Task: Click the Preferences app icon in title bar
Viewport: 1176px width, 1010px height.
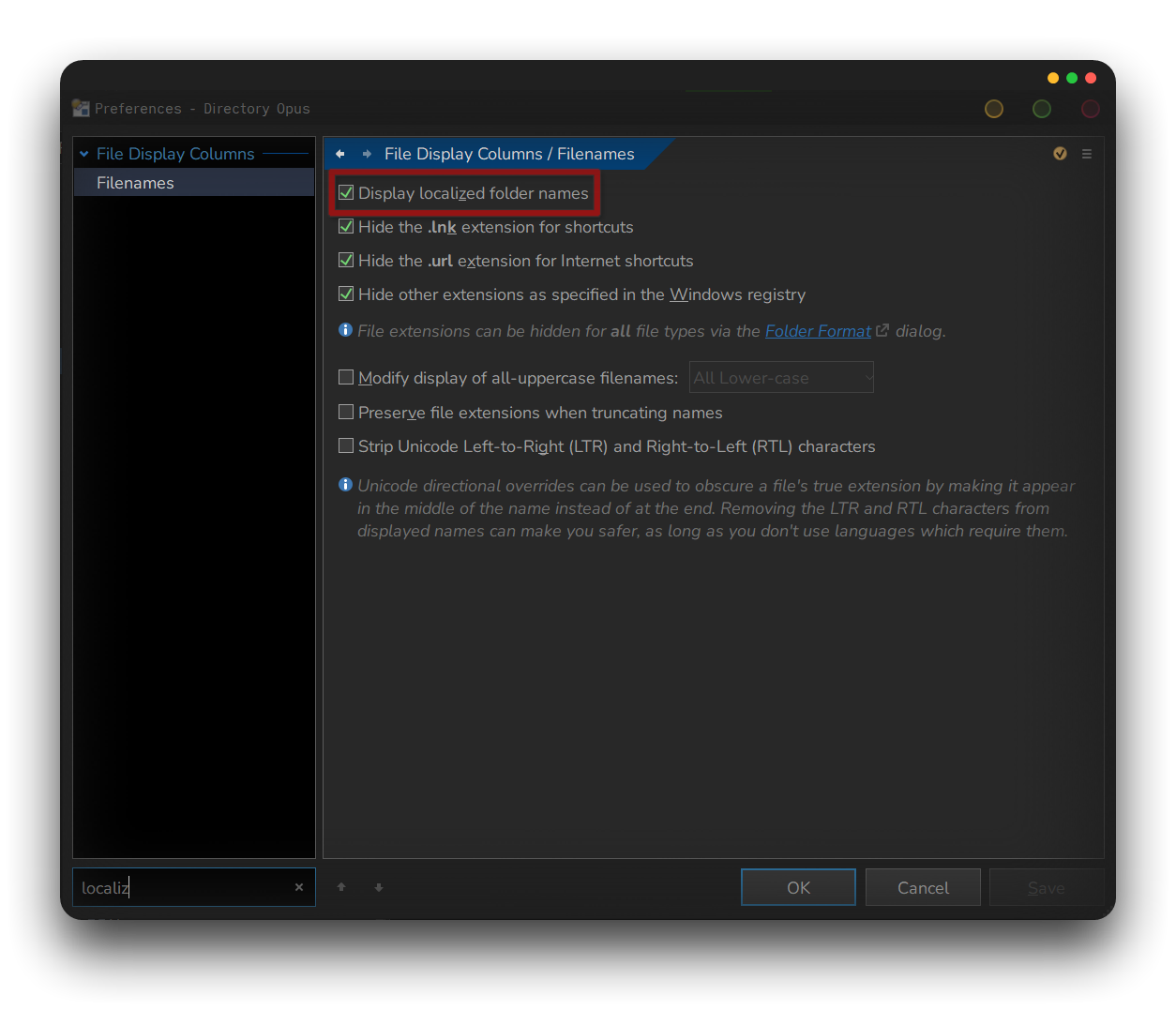Action: 82,109
